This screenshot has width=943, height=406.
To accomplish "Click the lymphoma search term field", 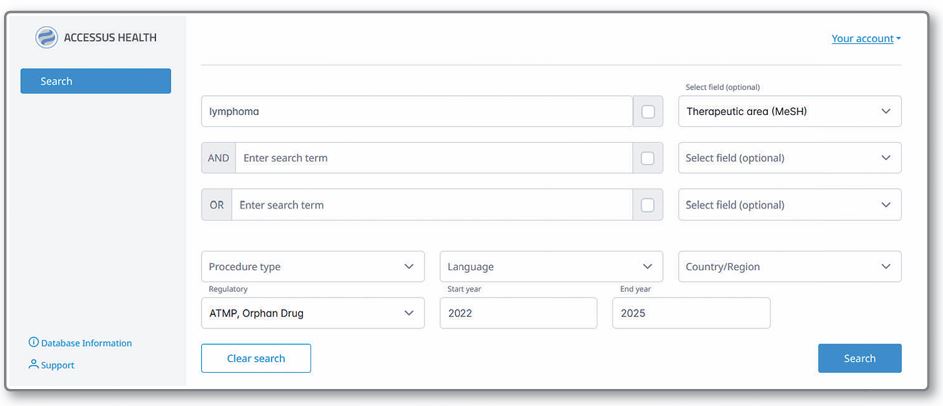I will pyautogui.click(x=416, y=112).
